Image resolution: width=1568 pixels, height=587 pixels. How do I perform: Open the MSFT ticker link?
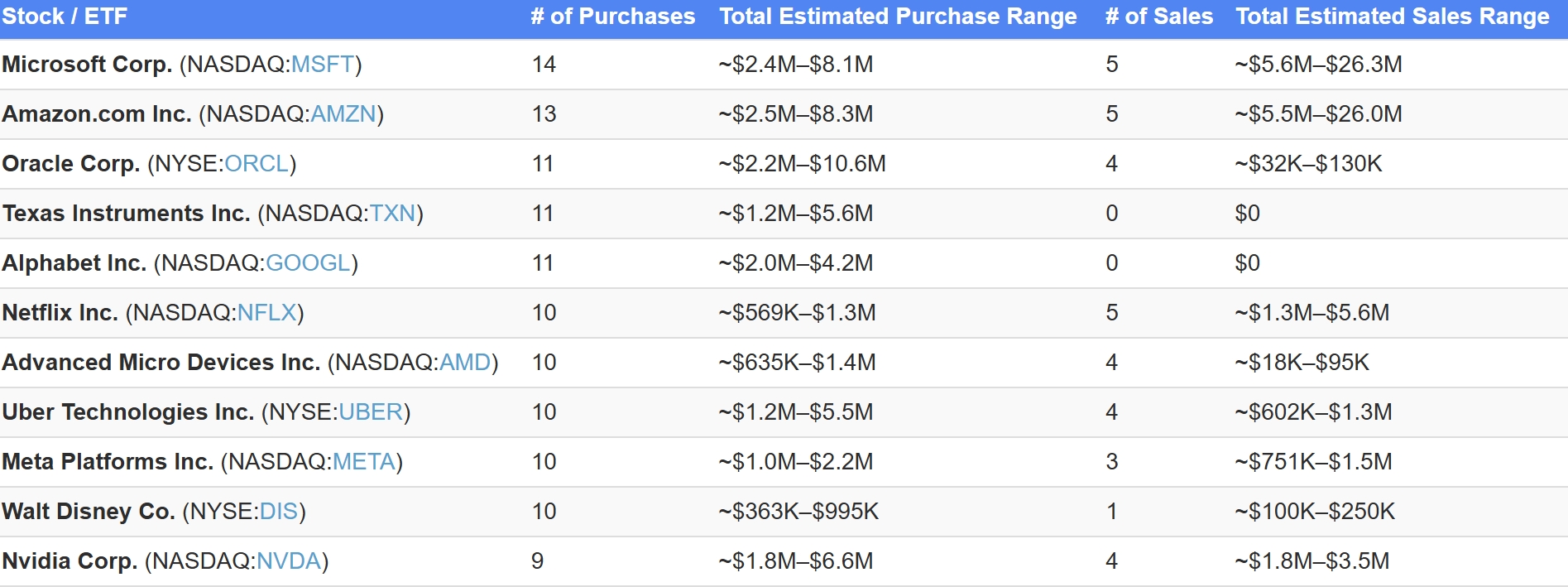pyautogui.click(x=323, y=65)
